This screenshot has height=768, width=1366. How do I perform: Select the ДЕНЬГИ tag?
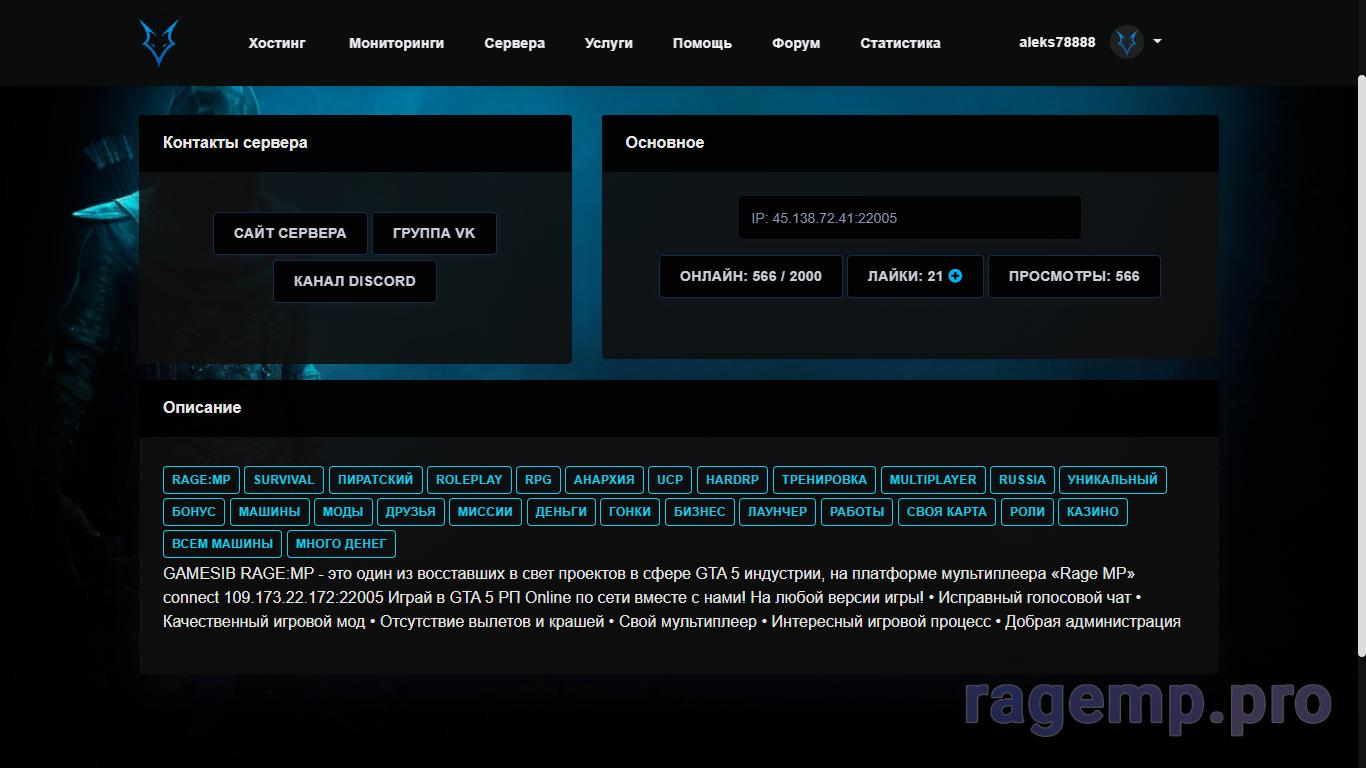(x=561, y=512)
